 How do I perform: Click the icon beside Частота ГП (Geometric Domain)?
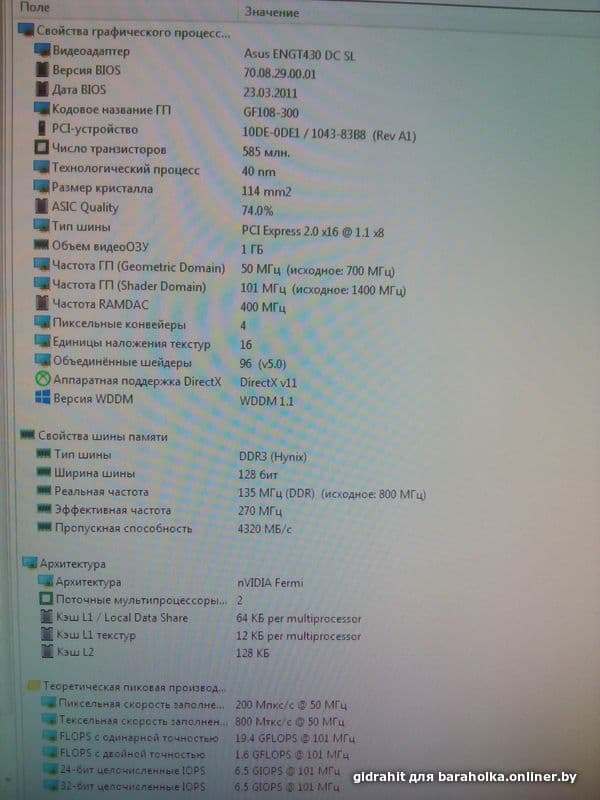42,265
